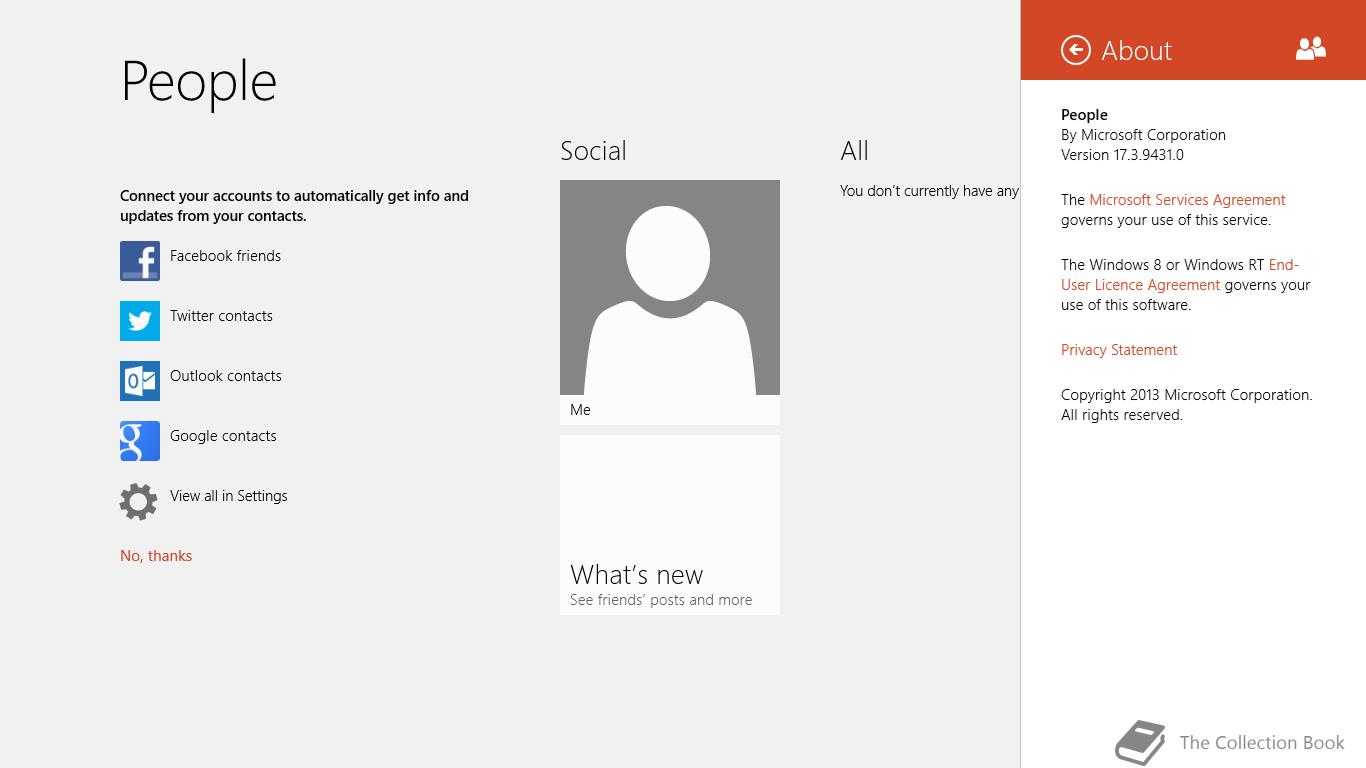This screenshot has height=768, width=1366.
Task: Open the Microsoft Services Agreement link
Action: 1187,200
